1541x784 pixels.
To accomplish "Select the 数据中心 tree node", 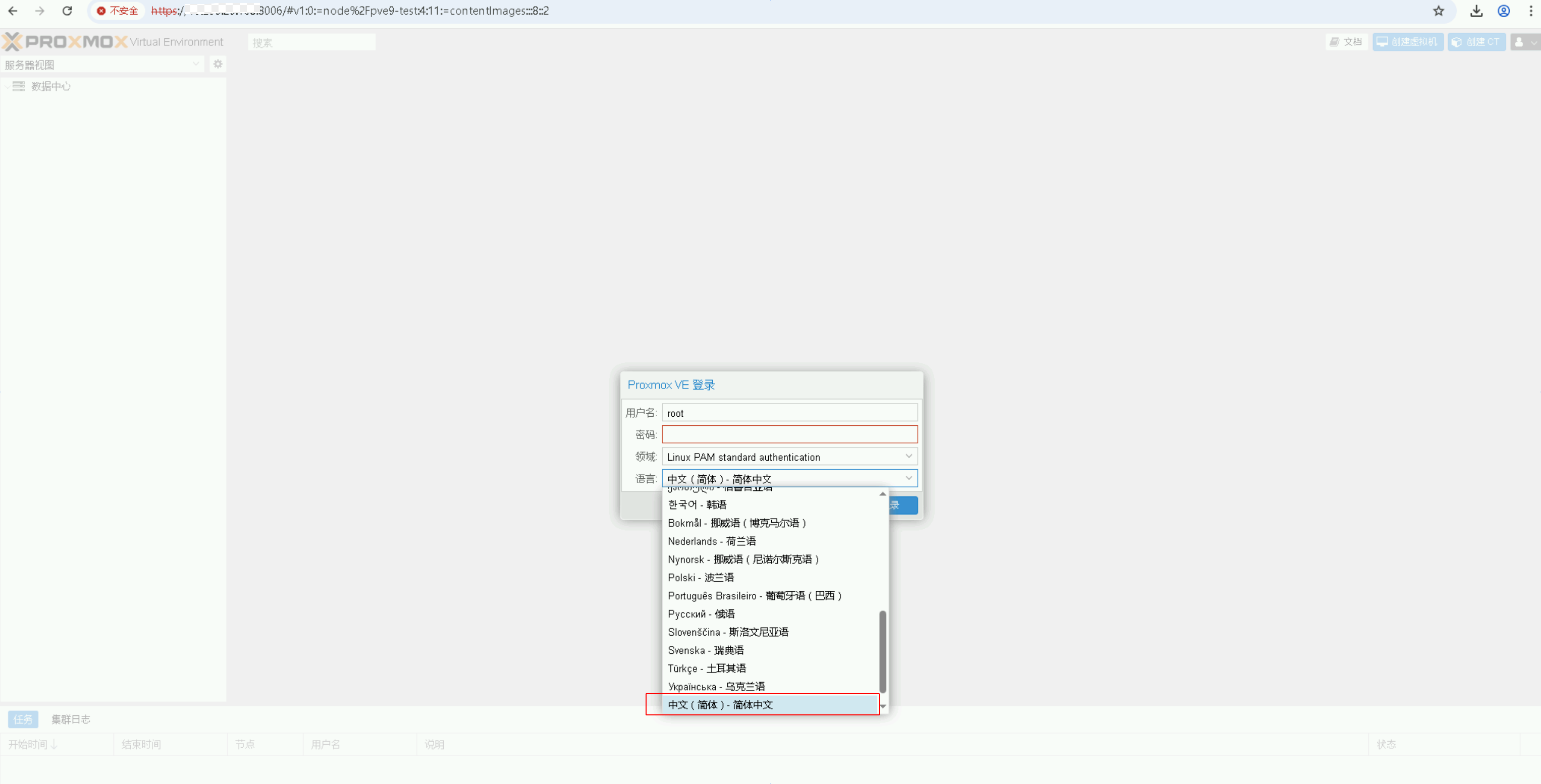I will [x=51, y=87].
